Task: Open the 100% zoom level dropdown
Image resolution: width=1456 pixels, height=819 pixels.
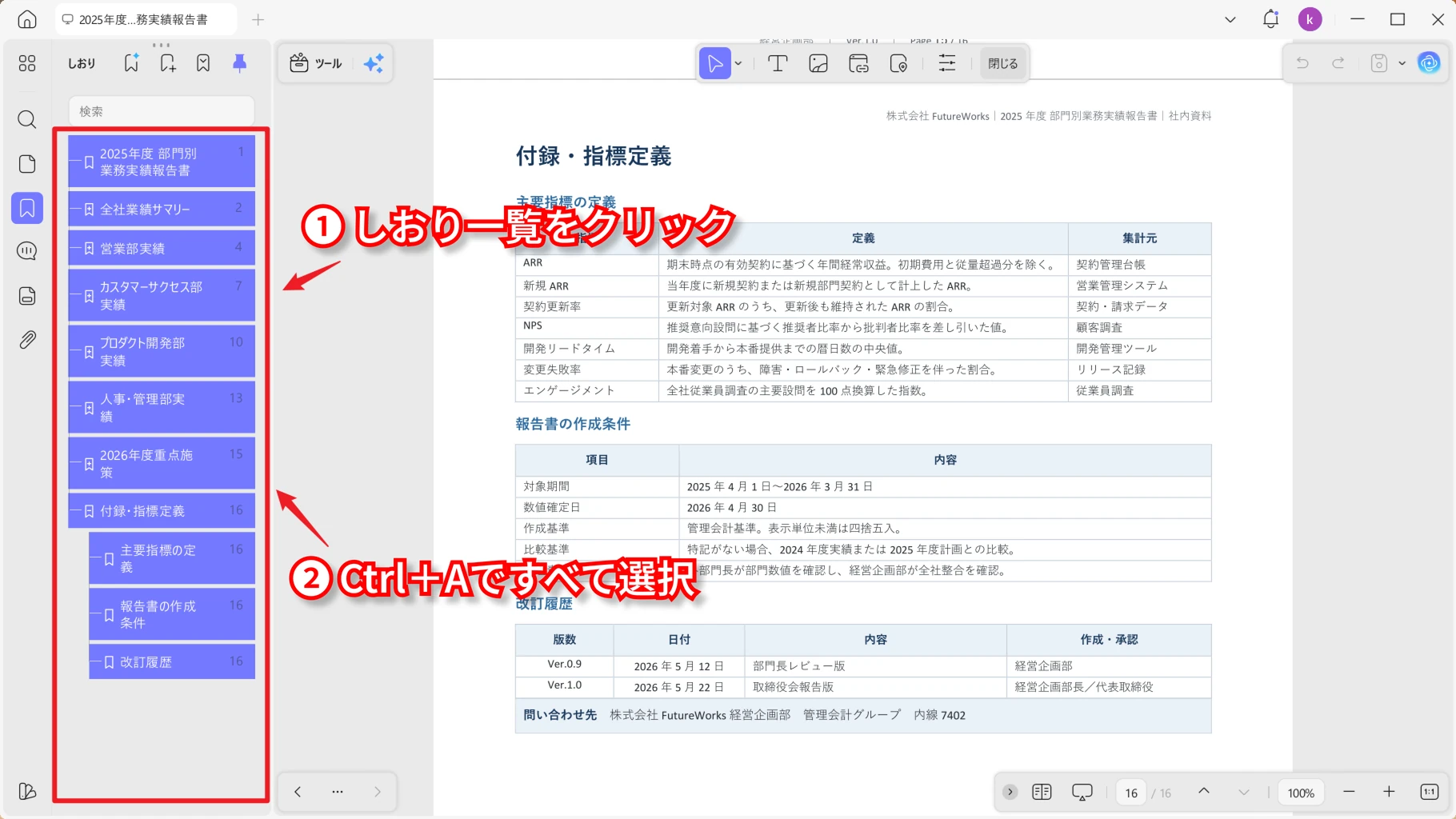Action: coord(1301,793)
